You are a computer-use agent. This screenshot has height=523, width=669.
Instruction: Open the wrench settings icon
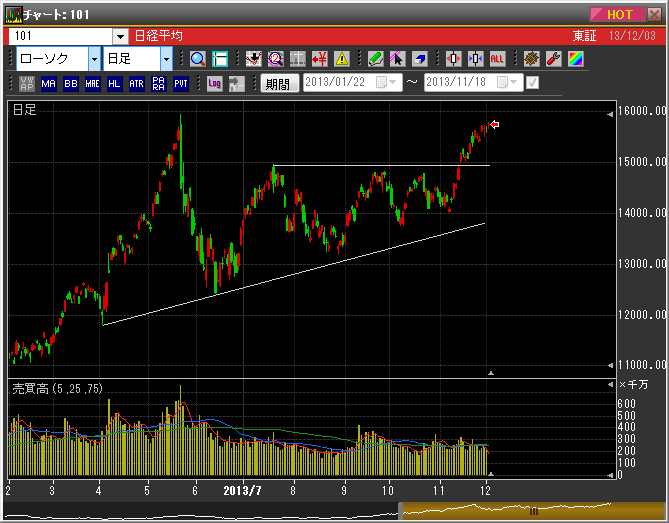(553, 59)
